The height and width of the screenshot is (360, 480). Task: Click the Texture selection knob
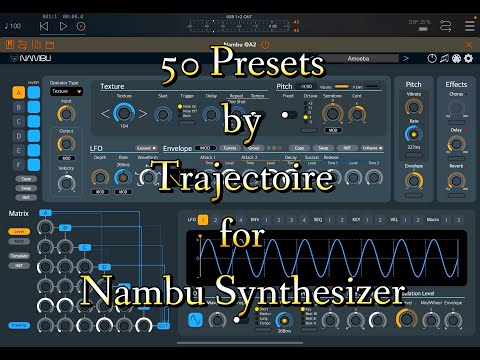(x=124, y=113)
